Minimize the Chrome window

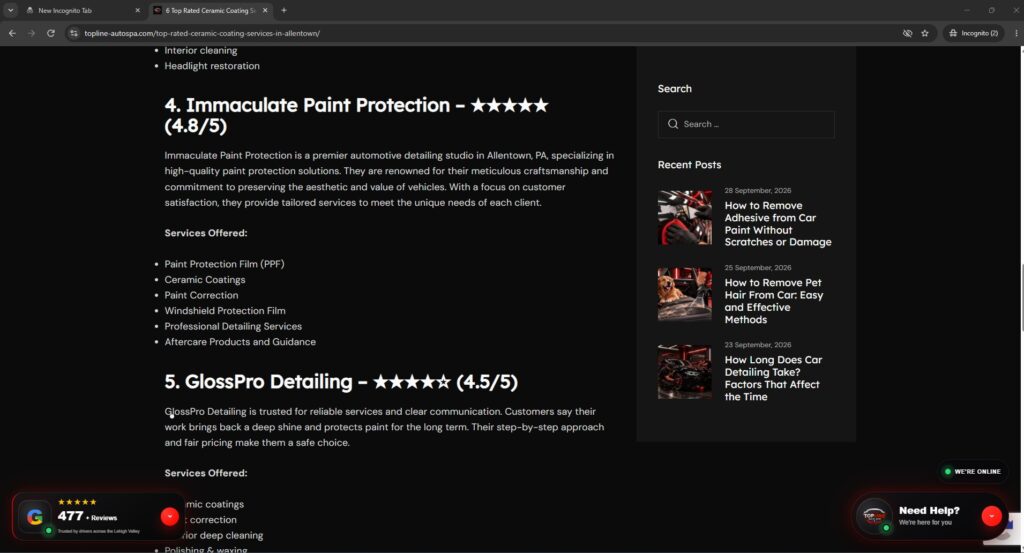pos(967,10)
